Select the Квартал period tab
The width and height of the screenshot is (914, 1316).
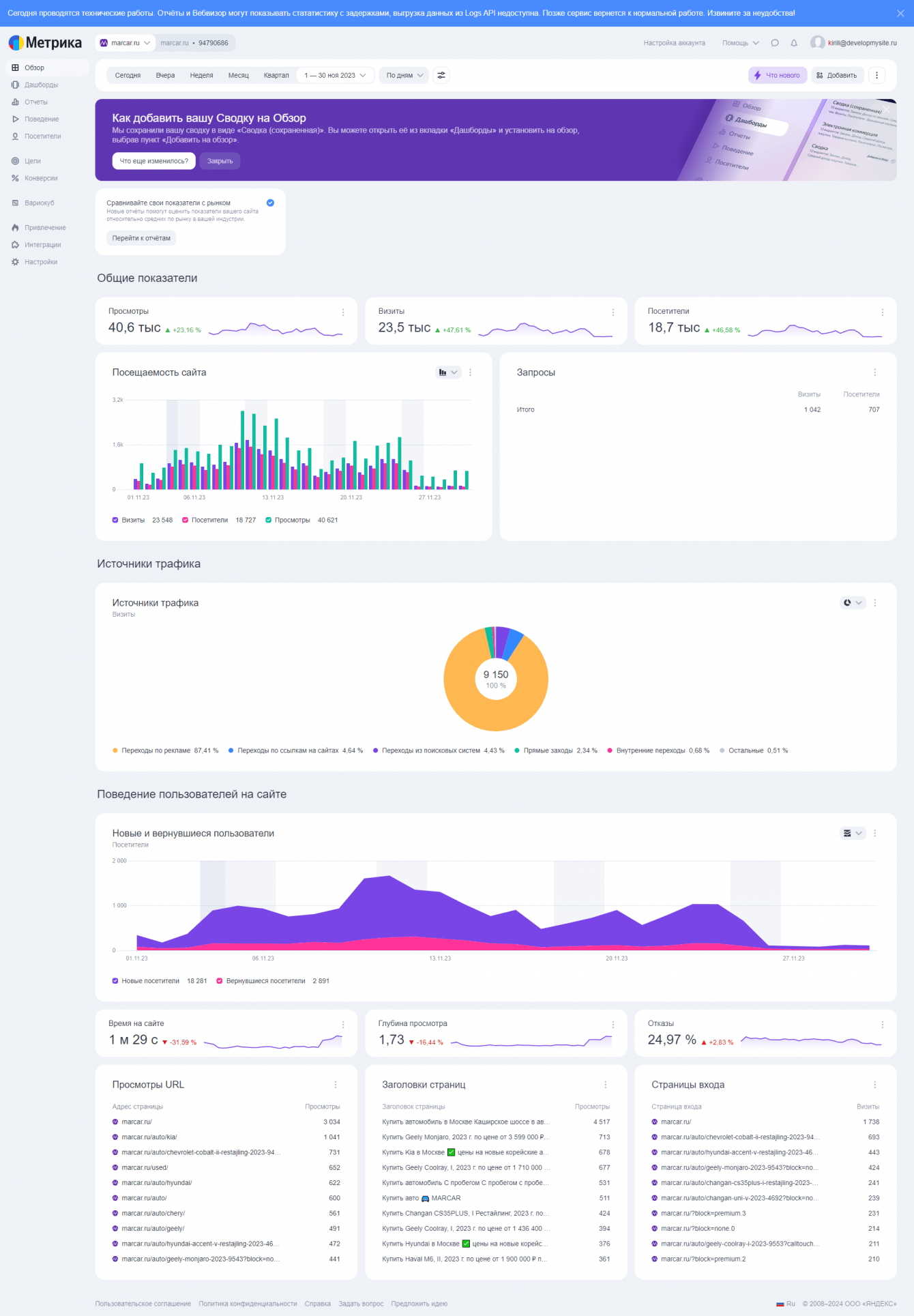[276, 76]
